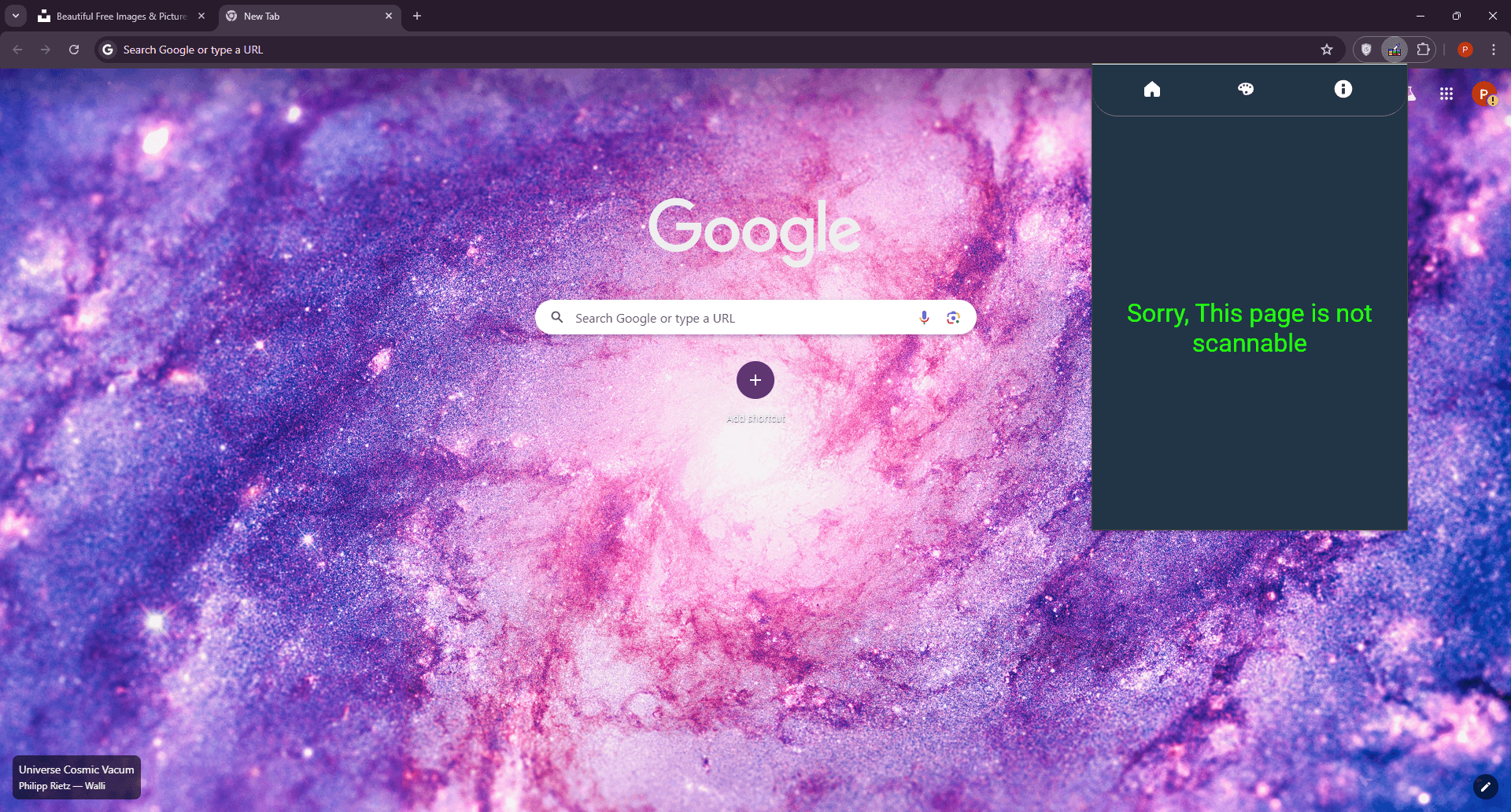This screenshot has height=812, width=1511.
Task: Open the extension popup's home tab
Action: click(x=1152, y=90)
